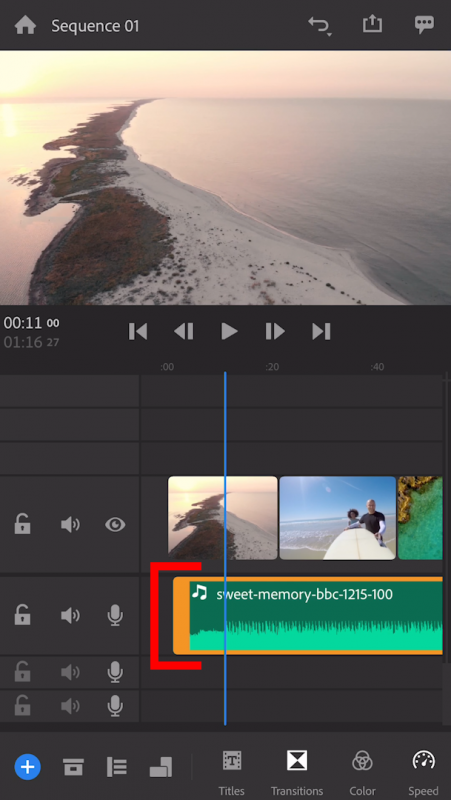Select the sweet-memory-bbc-1215-100 audio clip
This screenshot has height=800, width=451.
[308, 616]
